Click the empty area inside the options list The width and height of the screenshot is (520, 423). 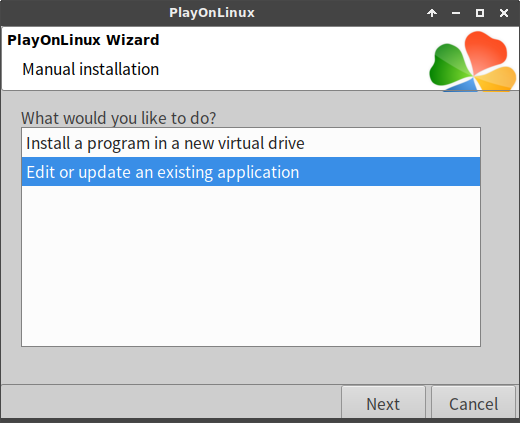(251, 266)
